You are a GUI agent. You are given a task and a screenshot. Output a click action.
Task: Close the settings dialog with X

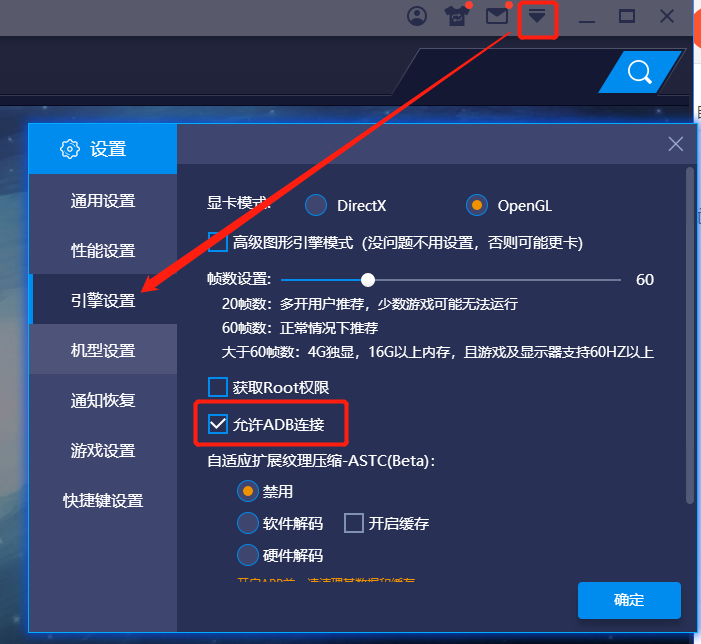coord(676,144)
